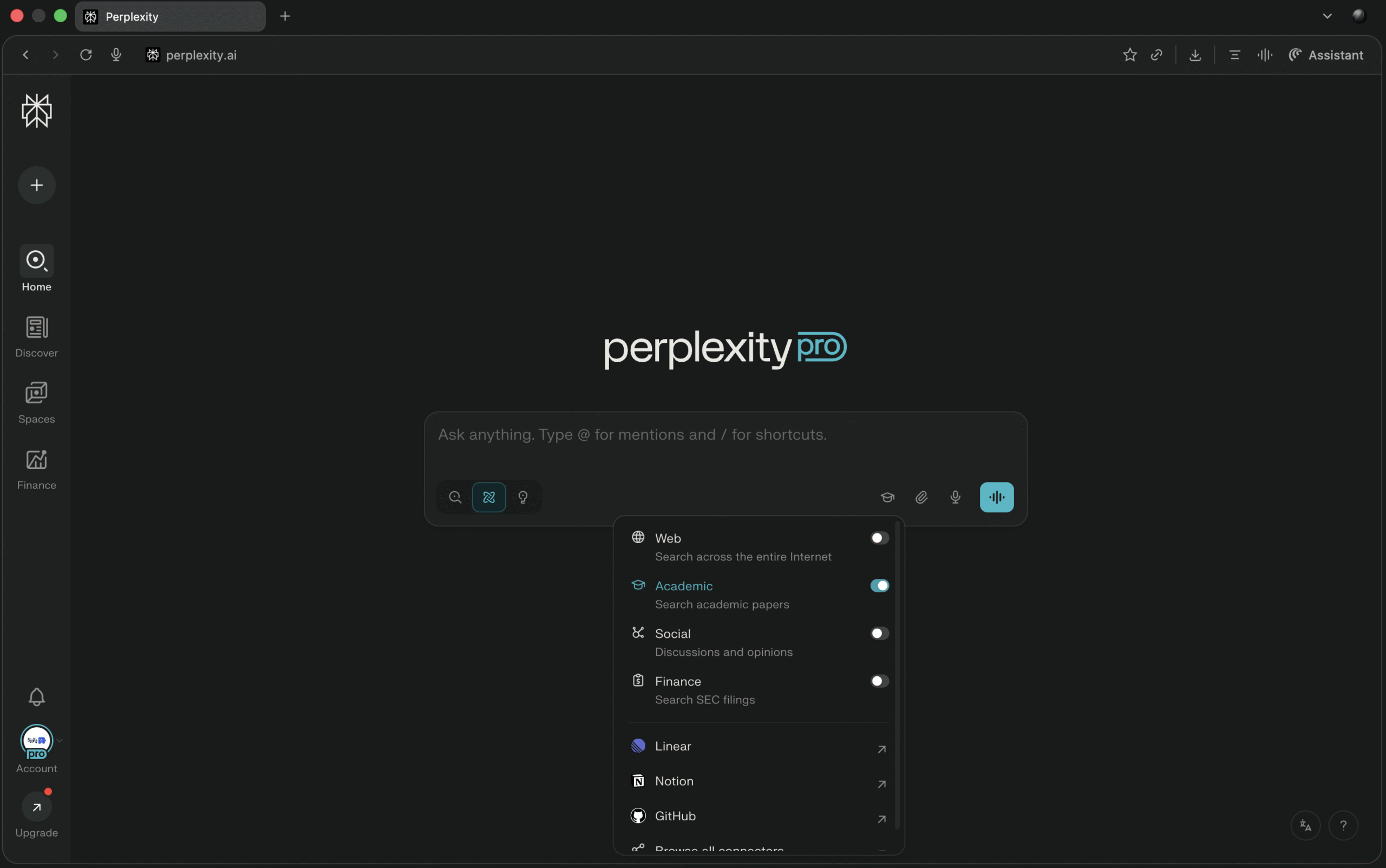Image resolution: width=1386 pixels, height=868 pixels.
Task: Go to Spaces in sidebar
Action: (x=37, y=403)
